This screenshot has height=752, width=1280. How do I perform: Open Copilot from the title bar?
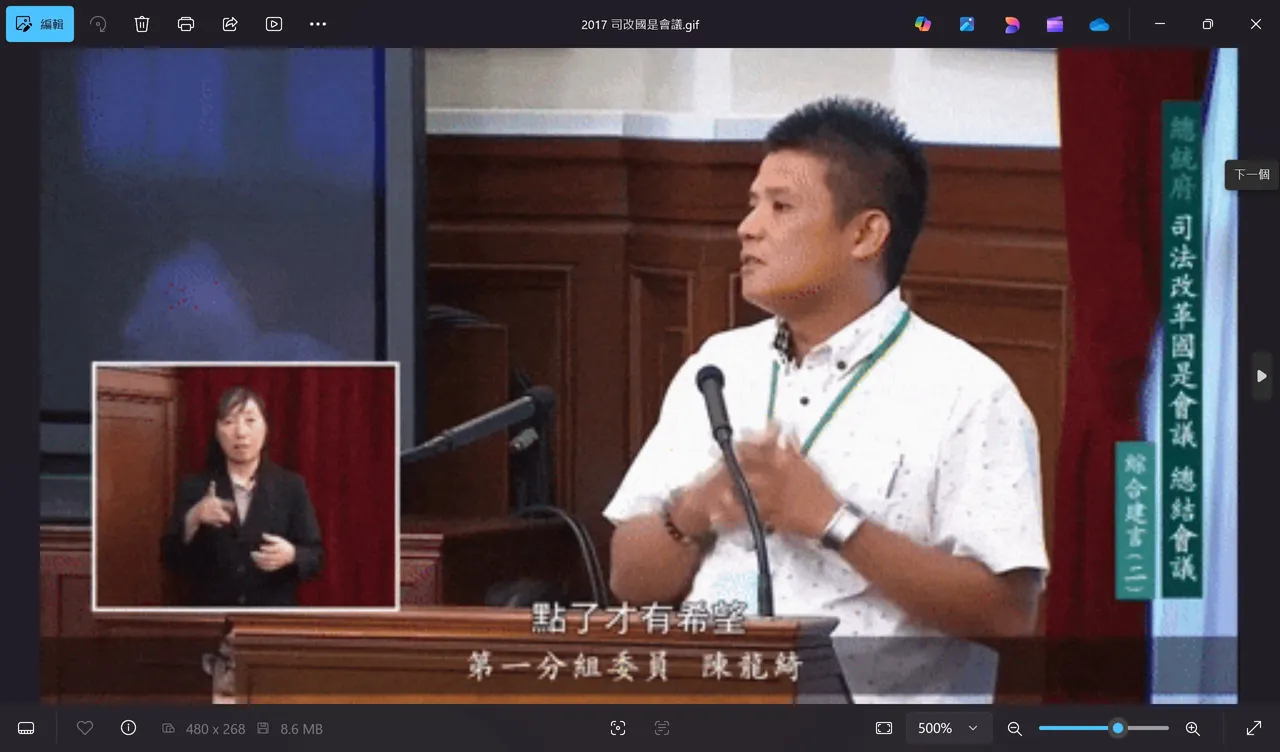922,23
